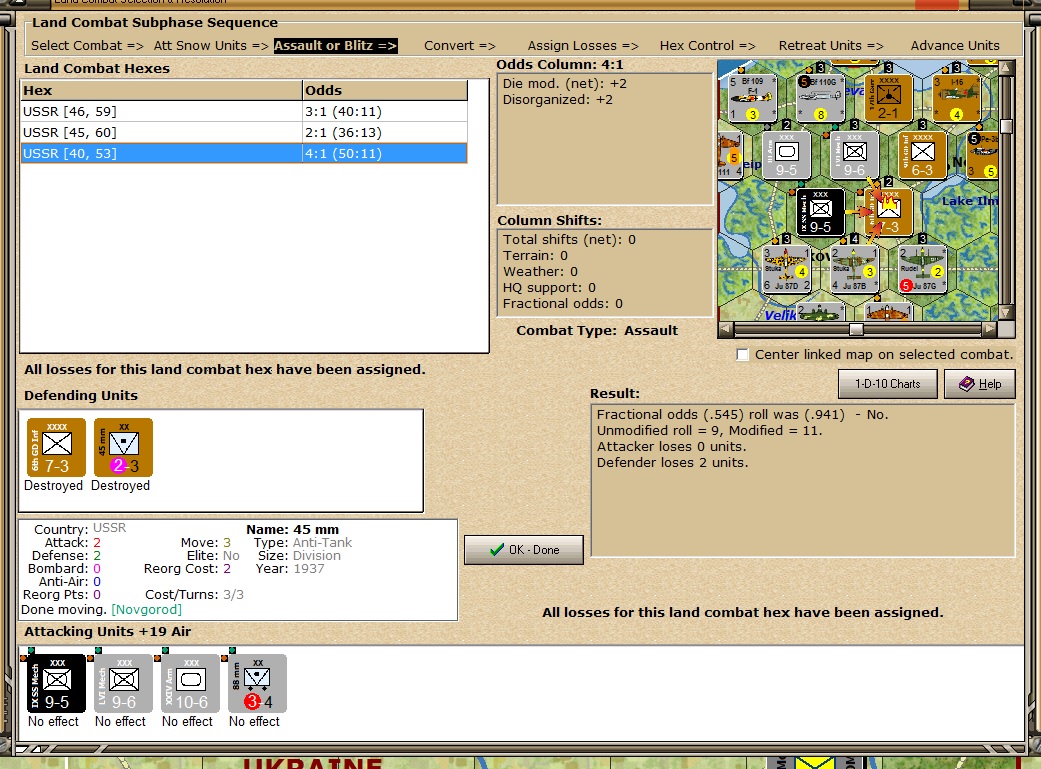The height and width of the screenshot is (769, 1041).
Task: Click the minimap scroll down arrow
Action: point(1006,313)
